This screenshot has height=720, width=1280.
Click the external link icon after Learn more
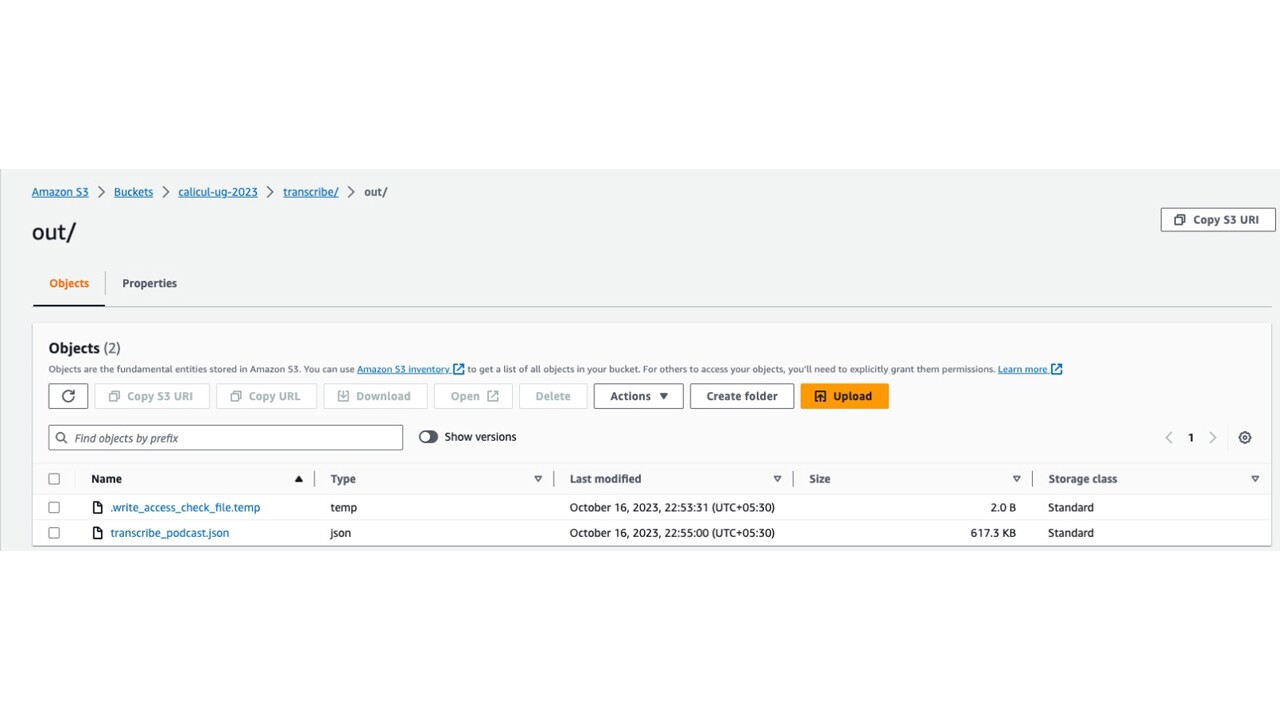(1057, 369)
